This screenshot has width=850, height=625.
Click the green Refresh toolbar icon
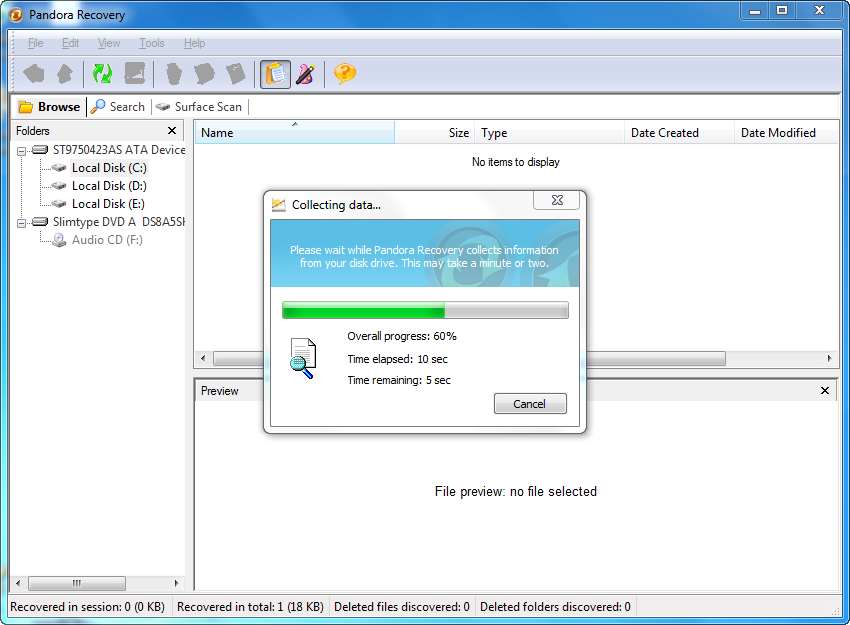coord(102,73)
